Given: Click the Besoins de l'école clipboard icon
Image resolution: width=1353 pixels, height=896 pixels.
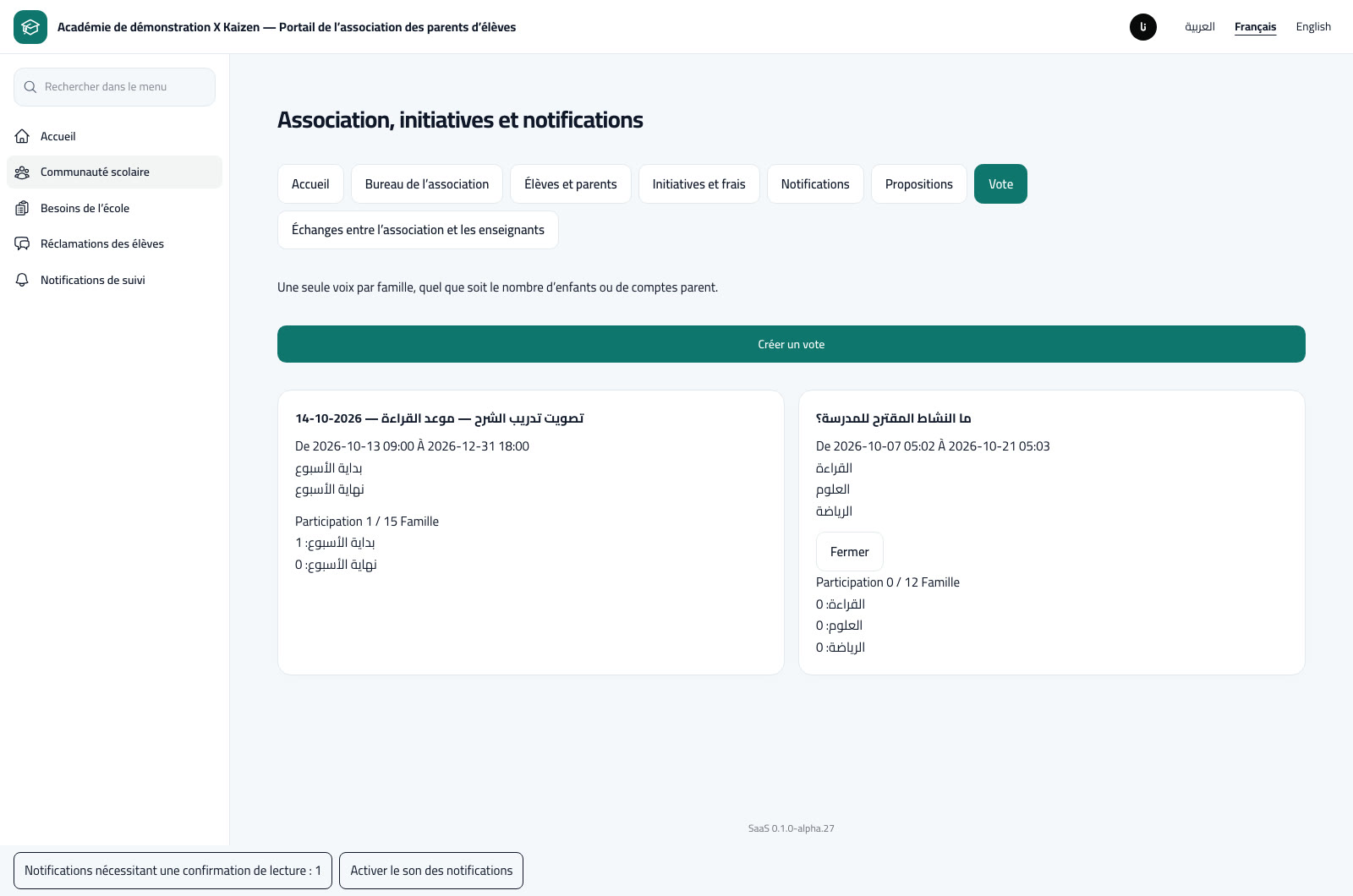Looking at the screenshot, I should click(x=23, y=208).
